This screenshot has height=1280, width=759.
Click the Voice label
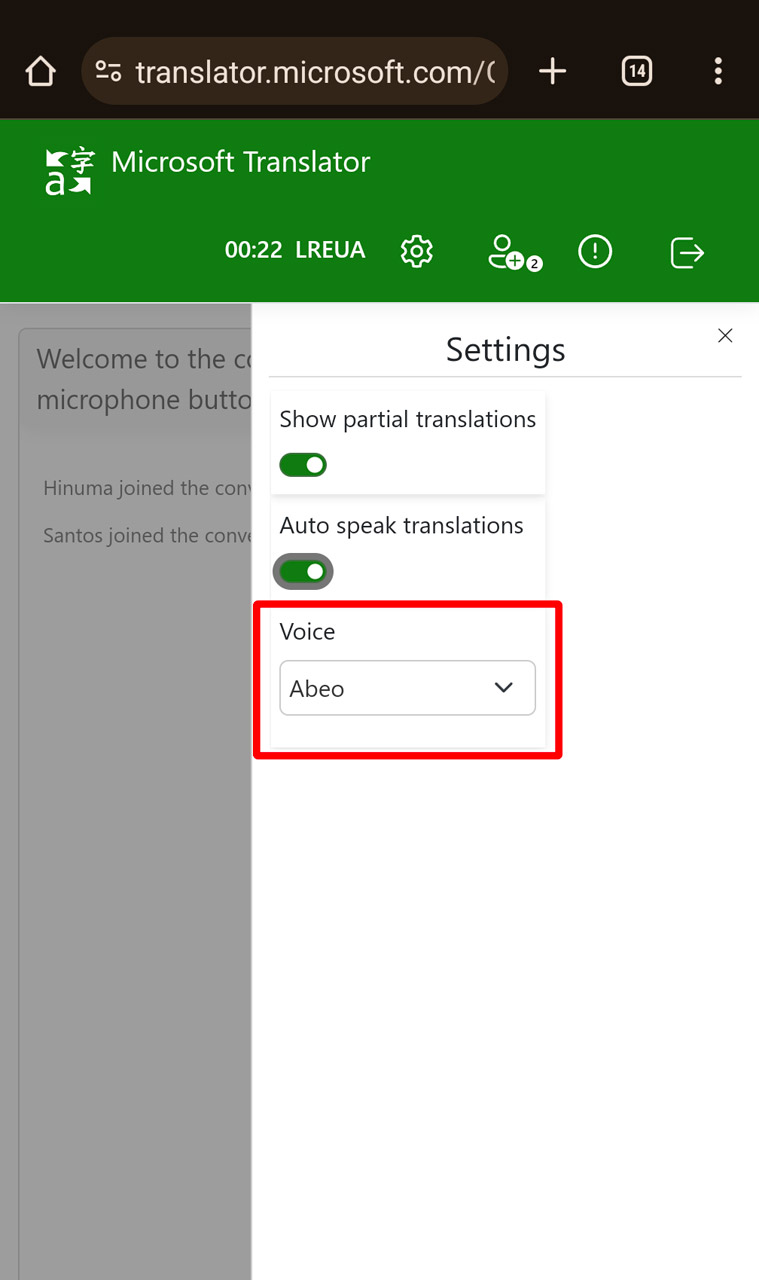click(x=307, y=631)
